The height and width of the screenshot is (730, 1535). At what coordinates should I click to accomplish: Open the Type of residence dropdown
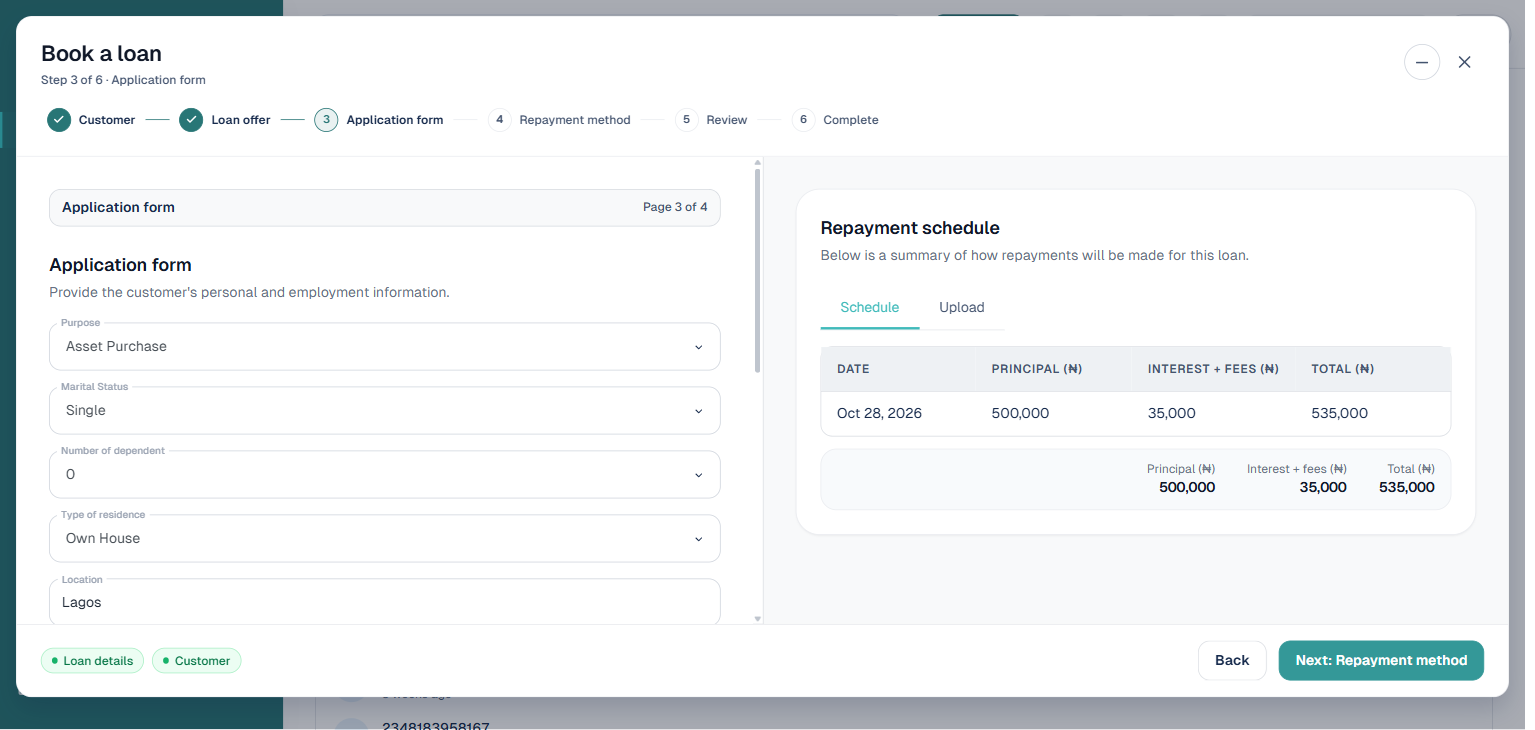(385, 538)
